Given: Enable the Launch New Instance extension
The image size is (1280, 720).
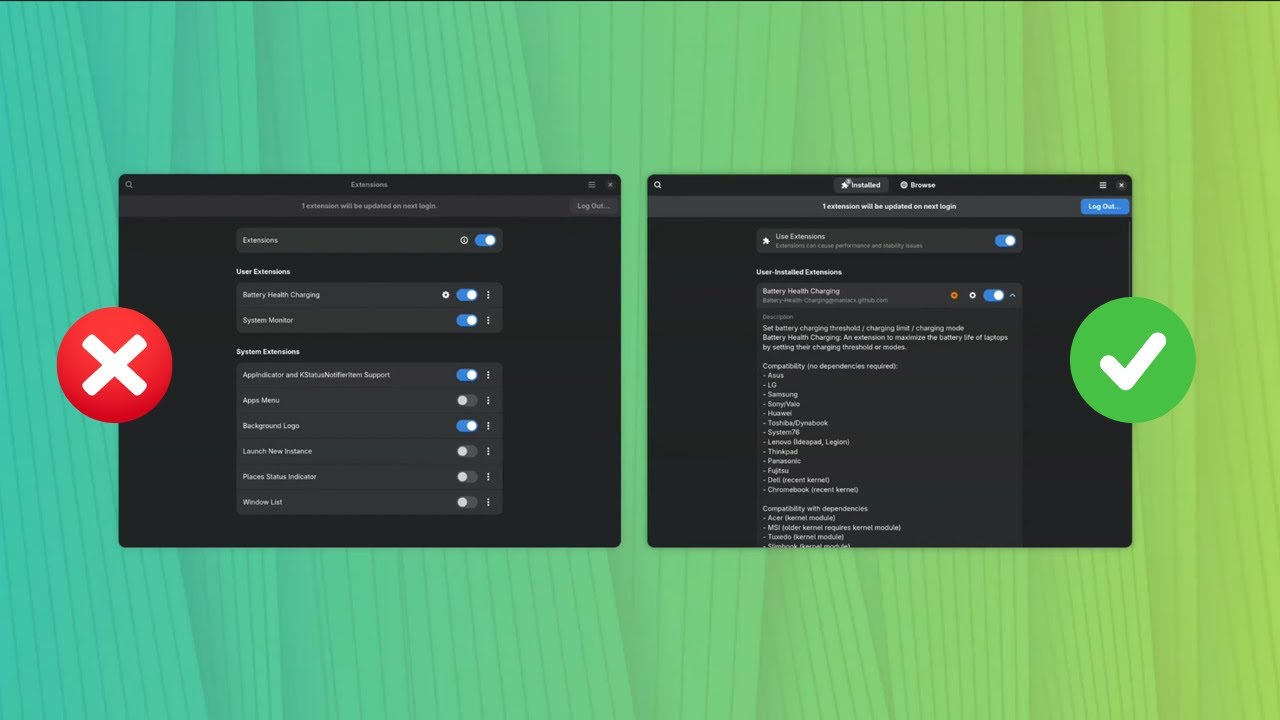Looking at the screenshot, I should (x=467, y=451).
